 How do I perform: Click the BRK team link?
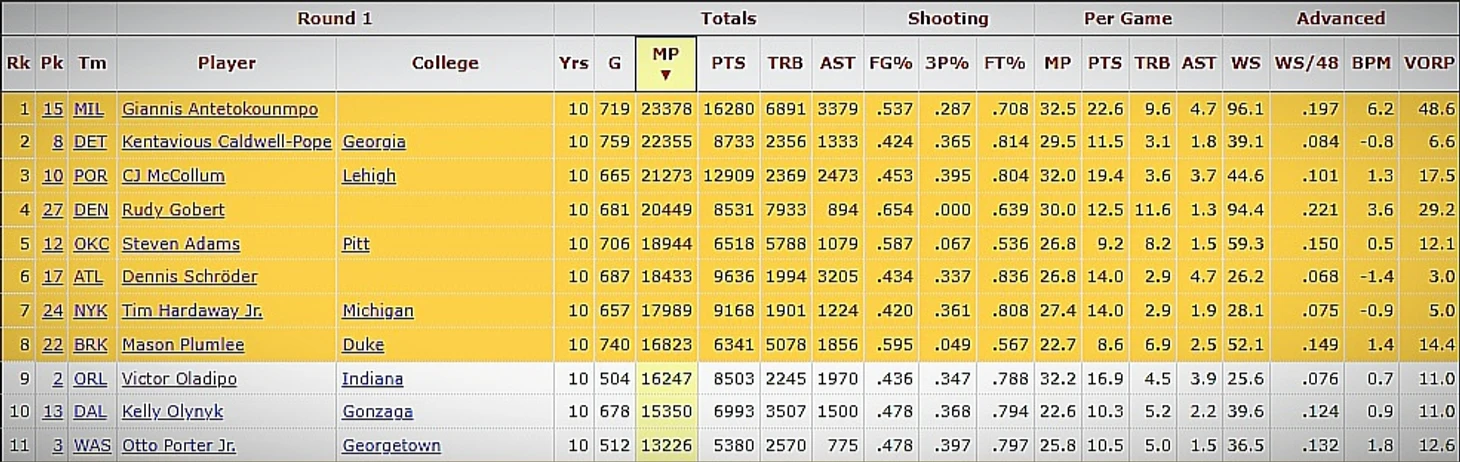89,345
